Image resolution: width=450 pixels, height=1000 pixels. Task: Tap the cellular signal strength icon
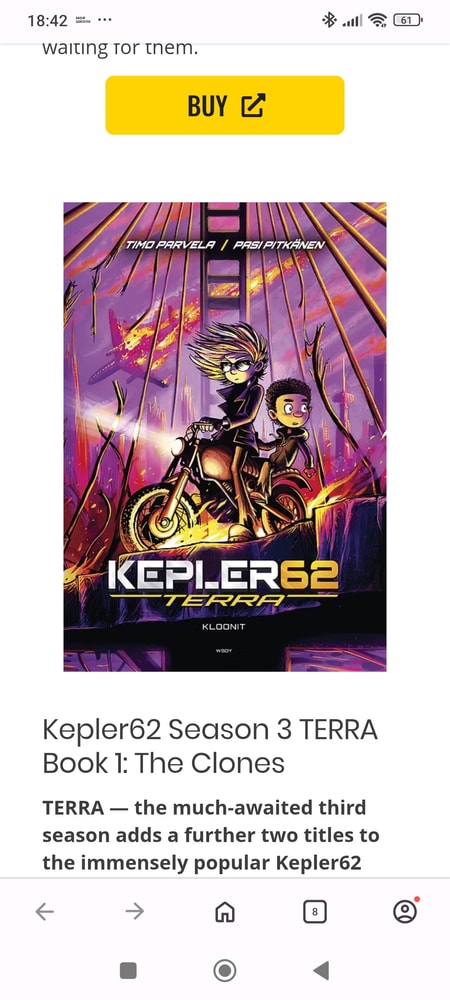point(352,21)
